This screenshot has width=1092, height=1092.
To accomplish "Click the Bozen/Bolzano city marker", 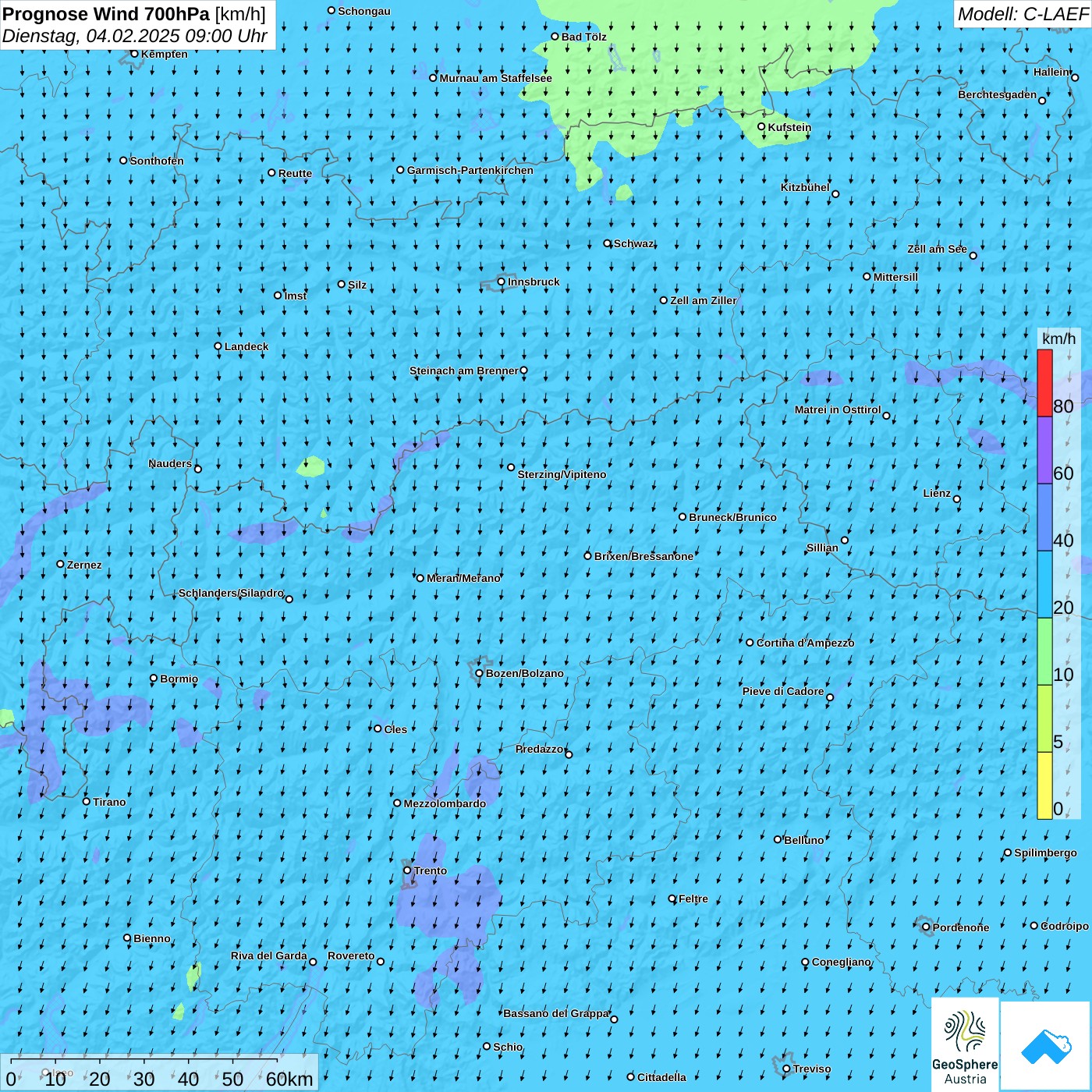I will pos(480,673).
